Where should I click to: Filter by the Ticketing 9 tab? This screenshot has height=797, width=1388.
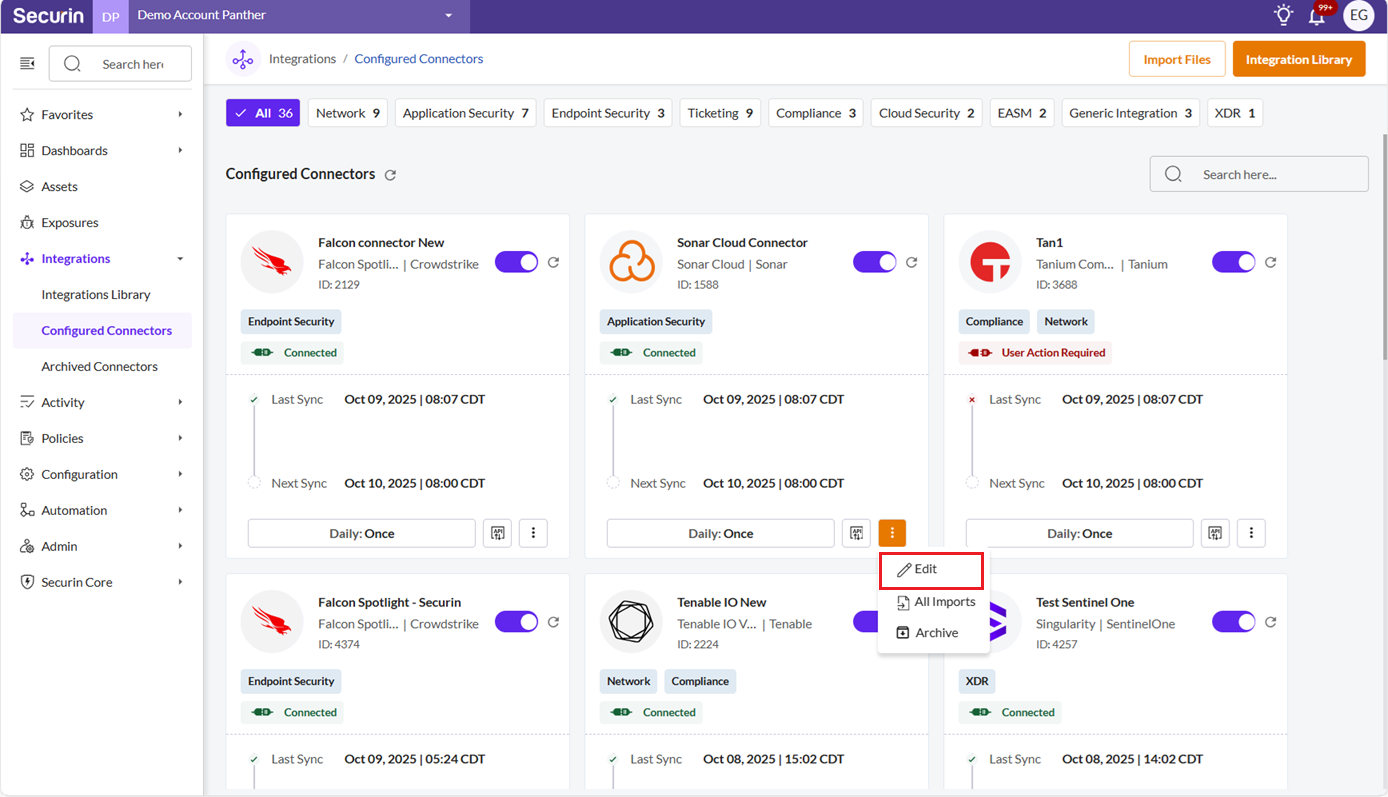[x=720, y=113]
